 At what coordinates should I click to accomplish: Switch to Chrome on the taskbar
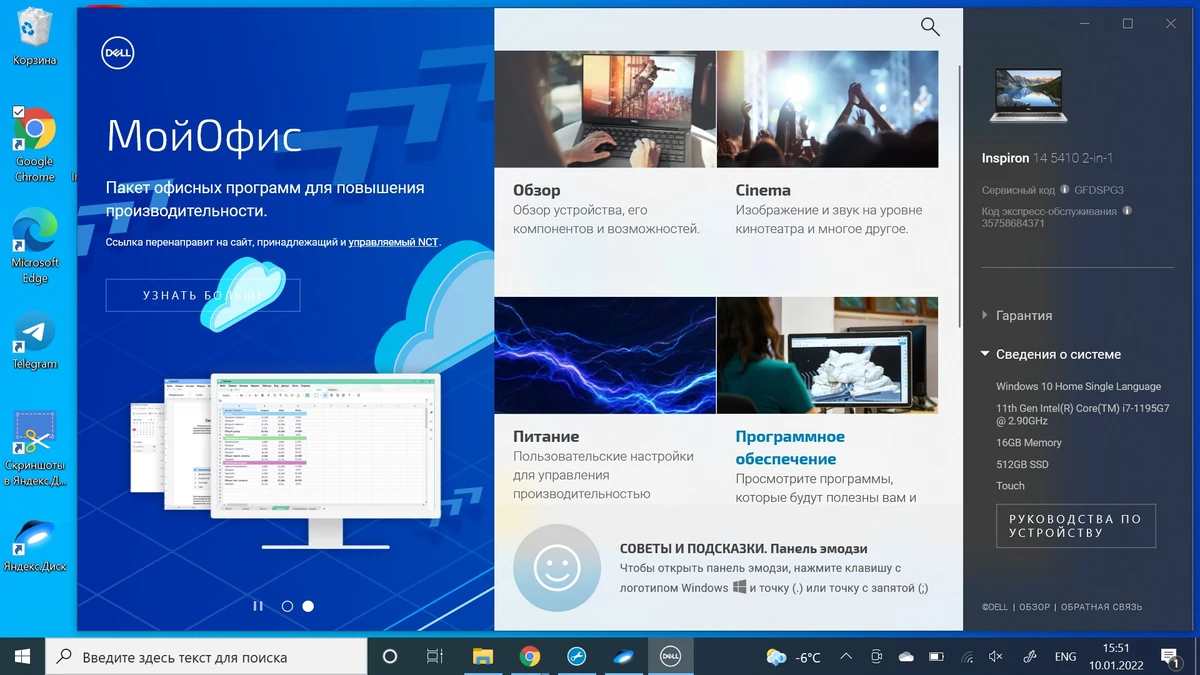tap(530, 657)
